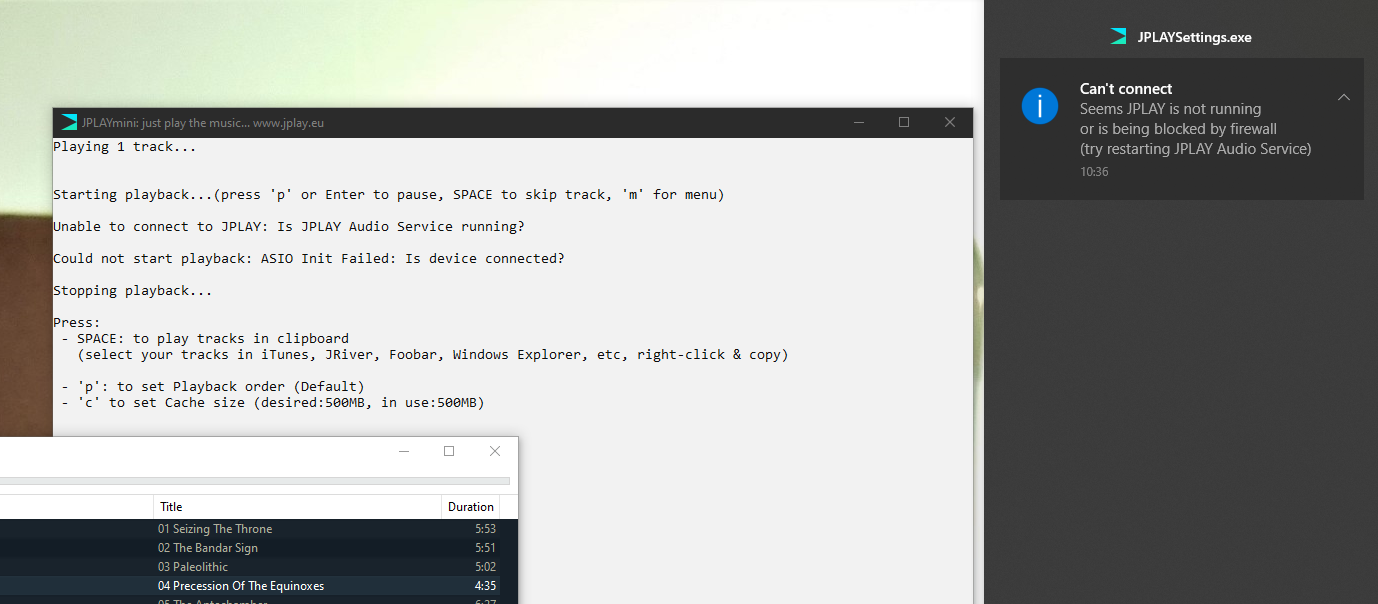Click the Title column header
This screenshot has height=604, width=1378.
point(171,507)
